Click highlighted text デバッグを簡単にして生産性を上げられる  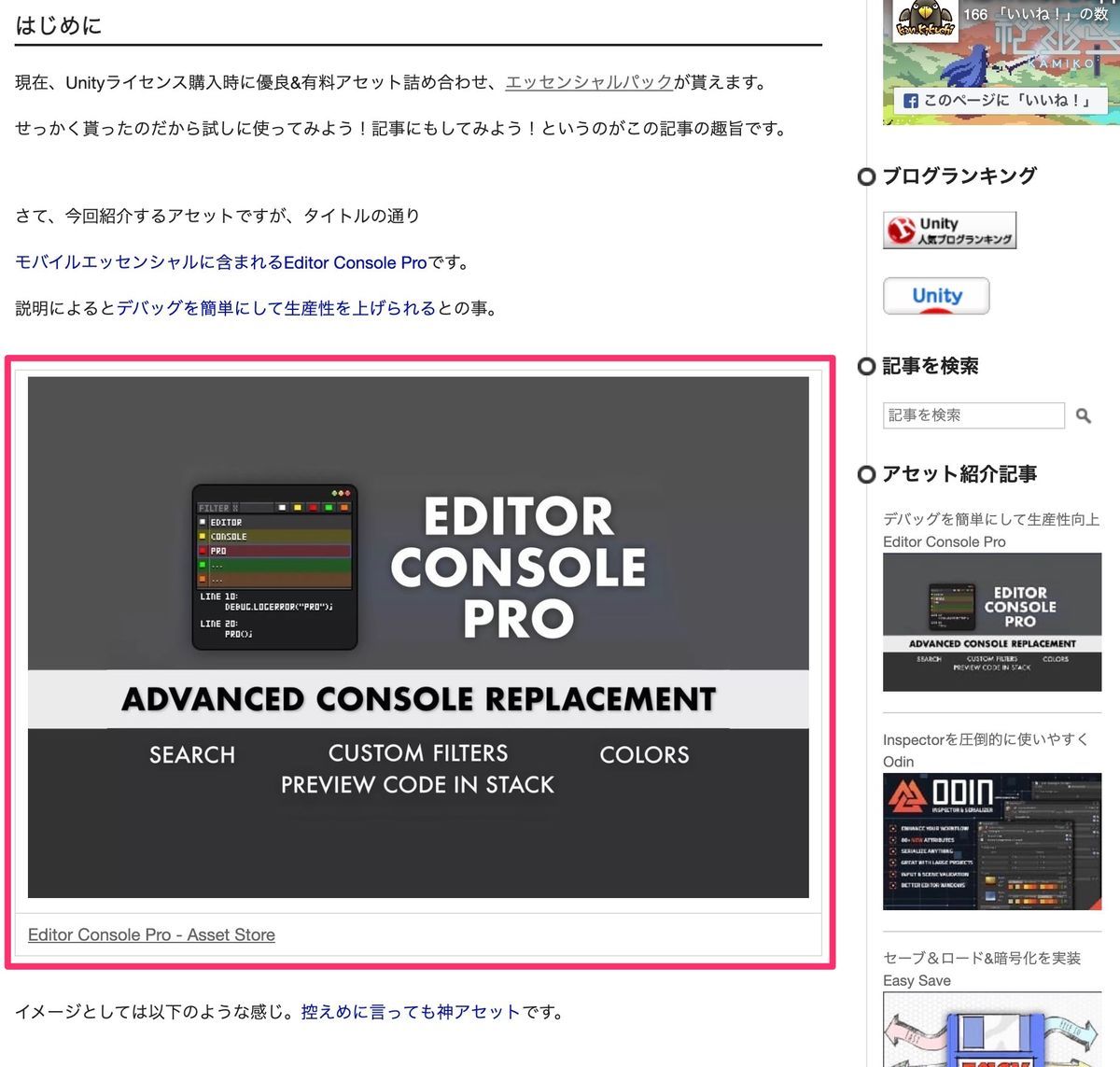[276, 308]
